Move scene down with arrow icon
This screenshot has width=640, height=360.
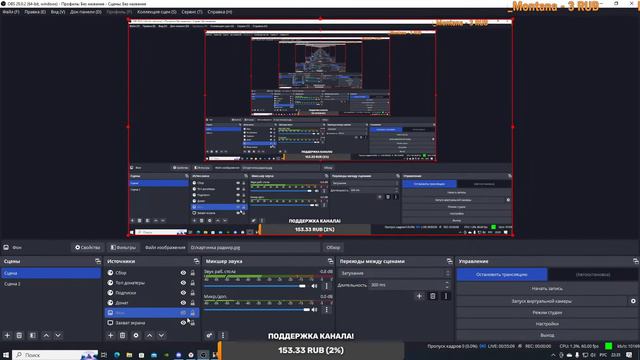[58, 335]
